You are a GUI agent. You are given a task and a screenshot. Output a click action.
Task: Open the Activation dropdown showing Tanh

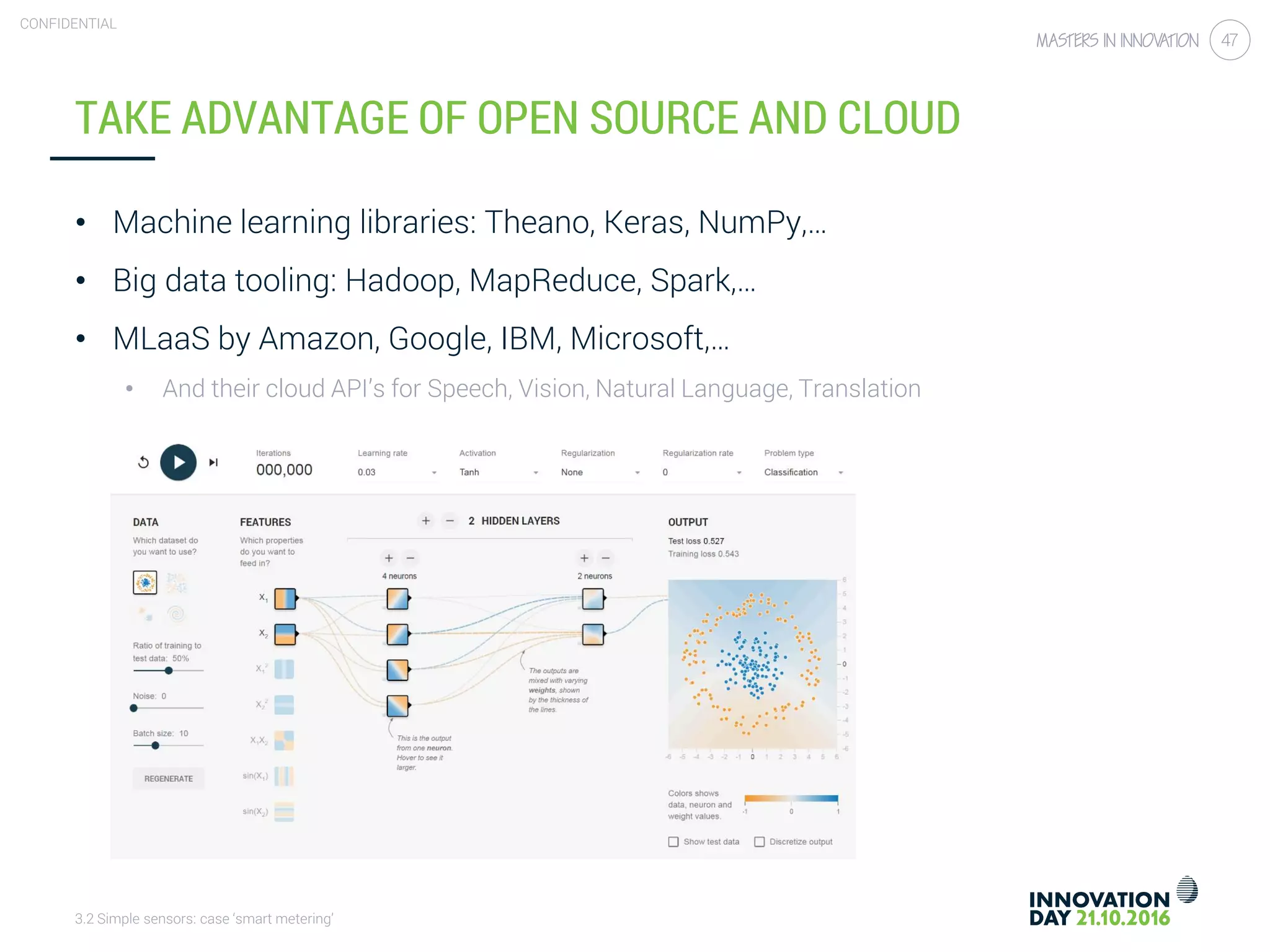click(499, 472)
